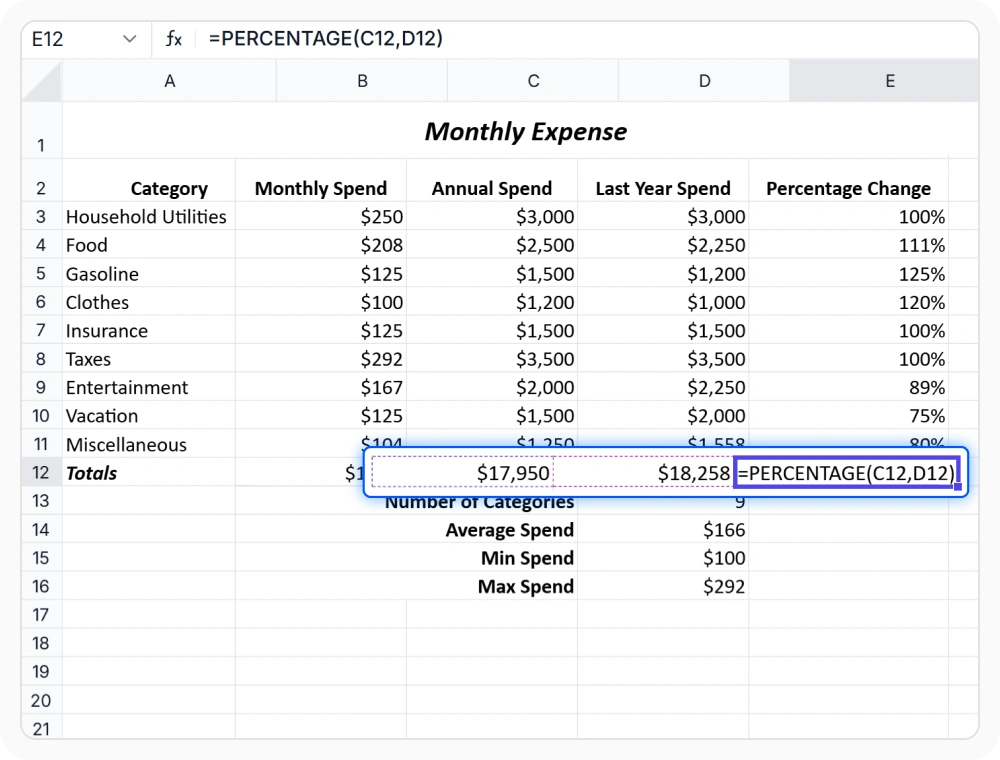Image resolution: width=1000 pixels, height=760 pixels.
Task: Select column D header
Action: coord(704,81)
